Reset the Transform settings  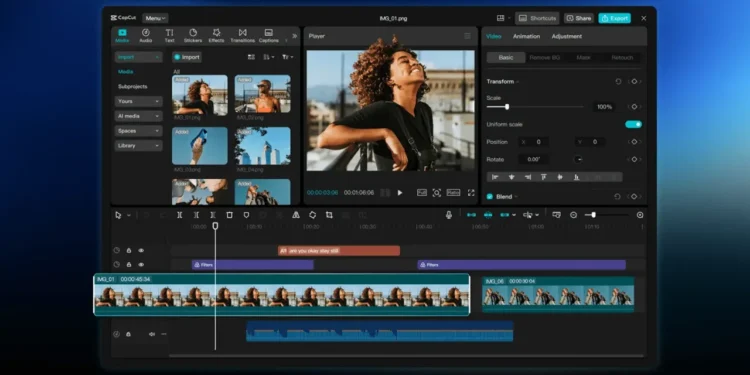click(618, 82)
